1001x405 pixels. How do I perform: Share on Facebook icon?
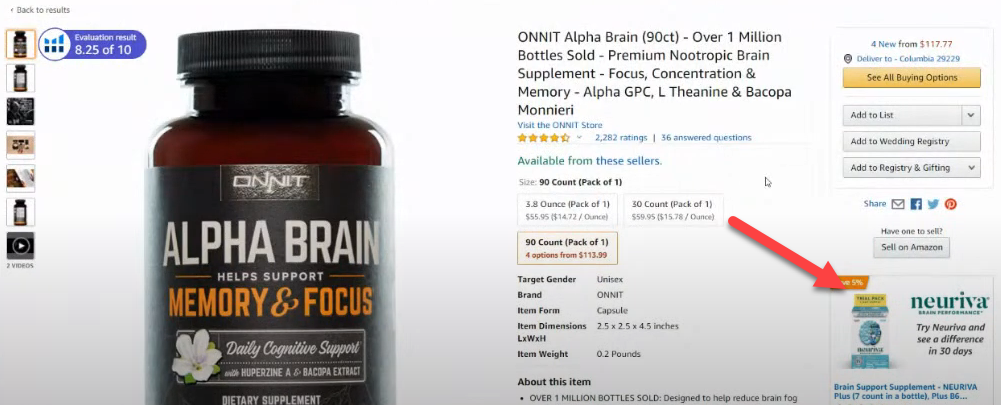tap(916, 204)
